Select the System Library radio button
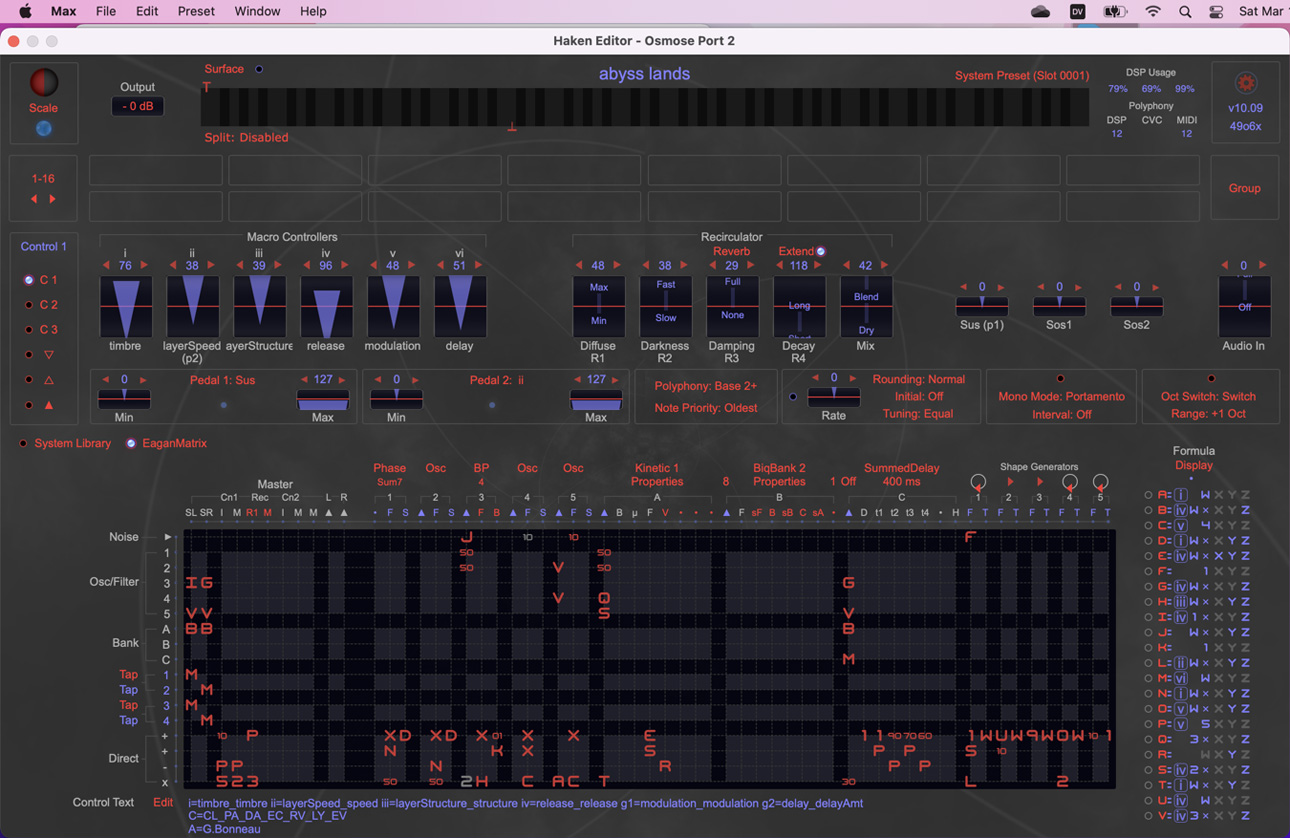 [x=23, y=443]
